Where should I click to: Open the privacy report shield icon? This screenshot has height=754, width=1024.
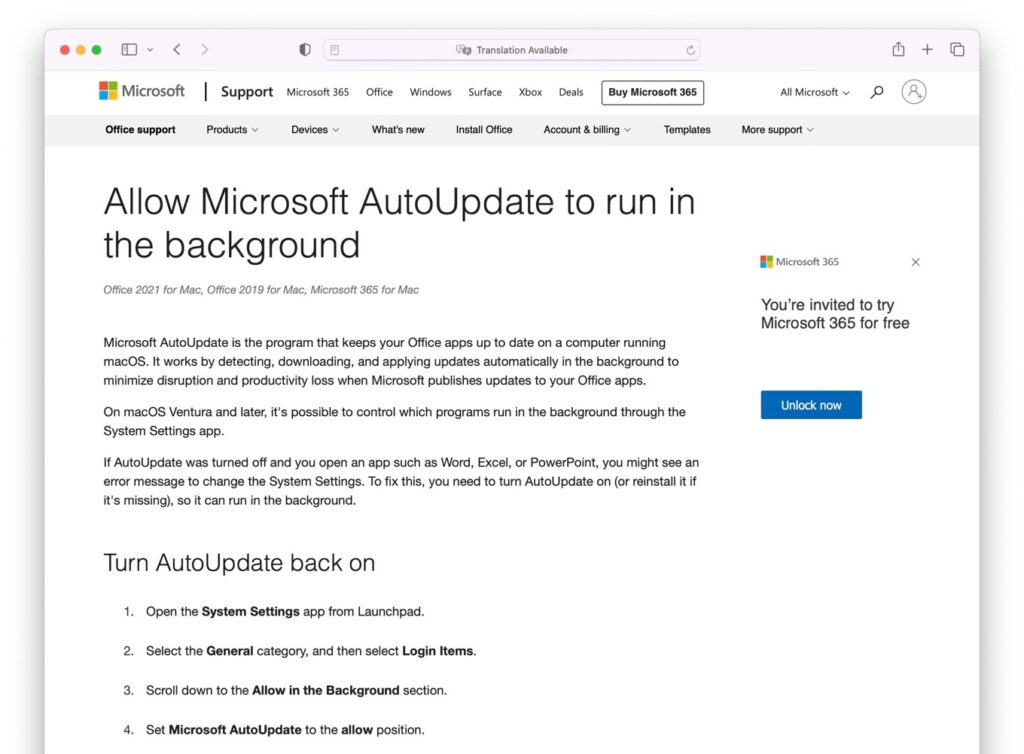point(305,50)
